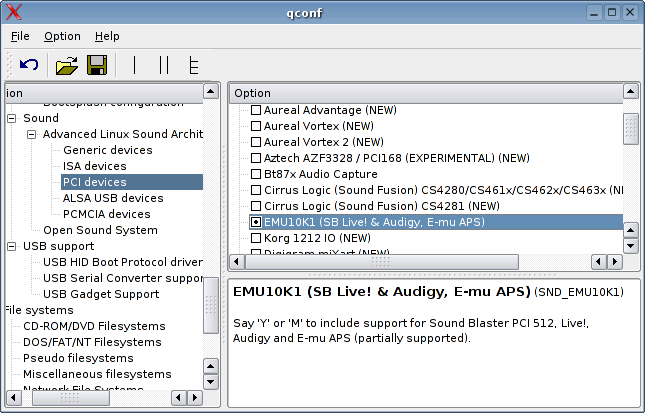Click the vertical scrollbar thumb in options list
The width and height of the screenshot is (645, 413).
click(x=631, y=129)
